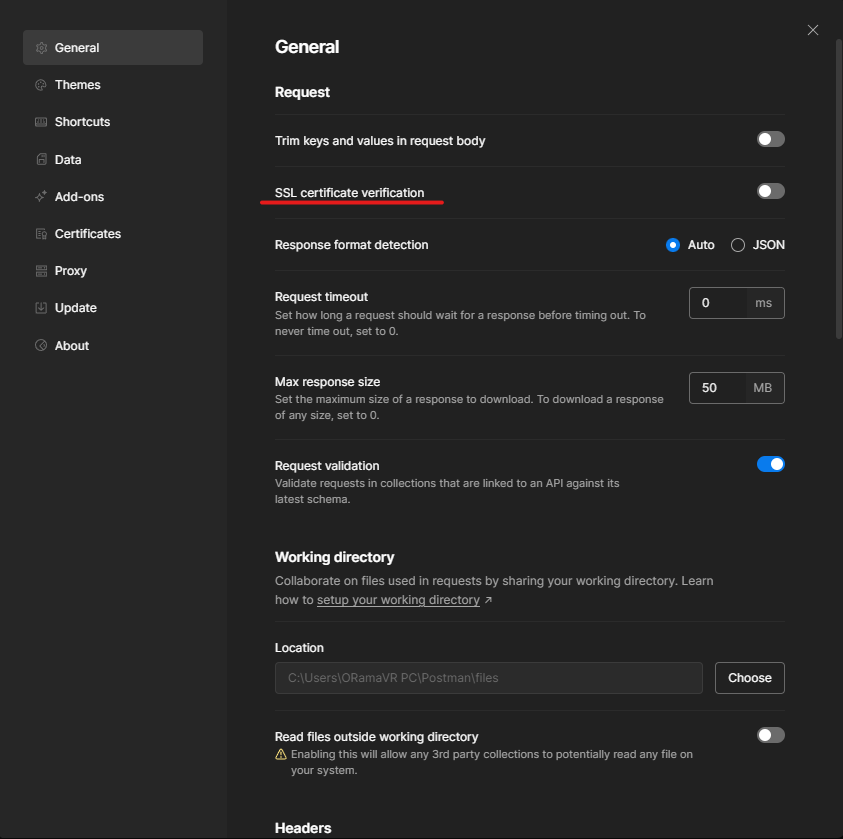Image resolution: width=843 pixels, height=839 pixels.
Task: Enable SSL certificate verification toggle
Action: click(770, 191)
